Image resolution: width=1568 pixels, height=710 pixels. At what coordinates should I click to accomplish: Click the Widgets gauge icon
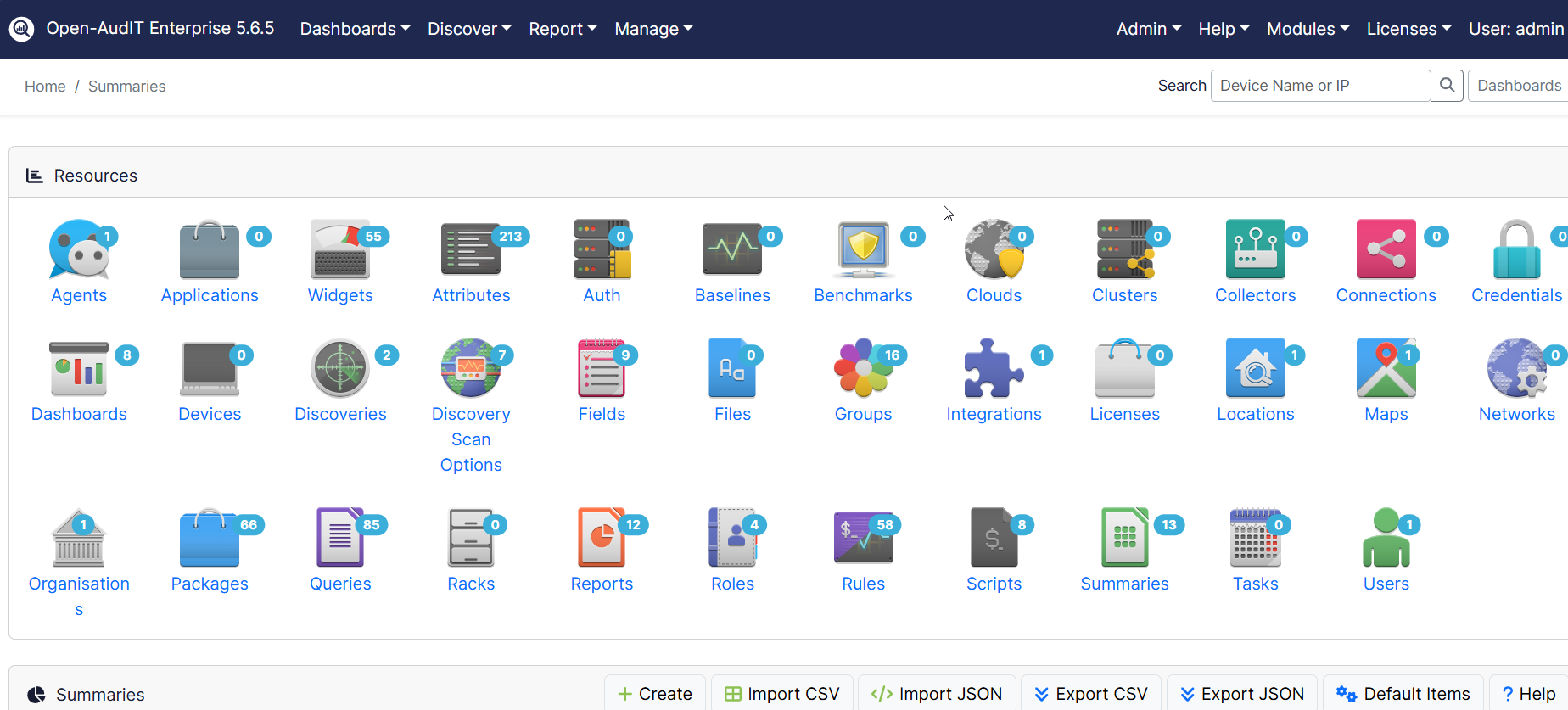point(340,249)
